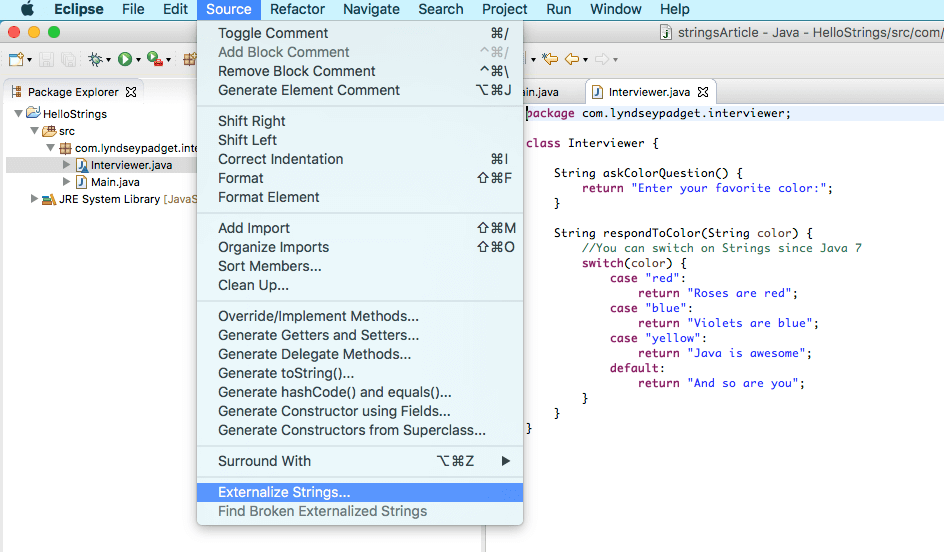This screenshot has width=944, height=552.
Task: Open the Help menu
Action: coord(674,9)
